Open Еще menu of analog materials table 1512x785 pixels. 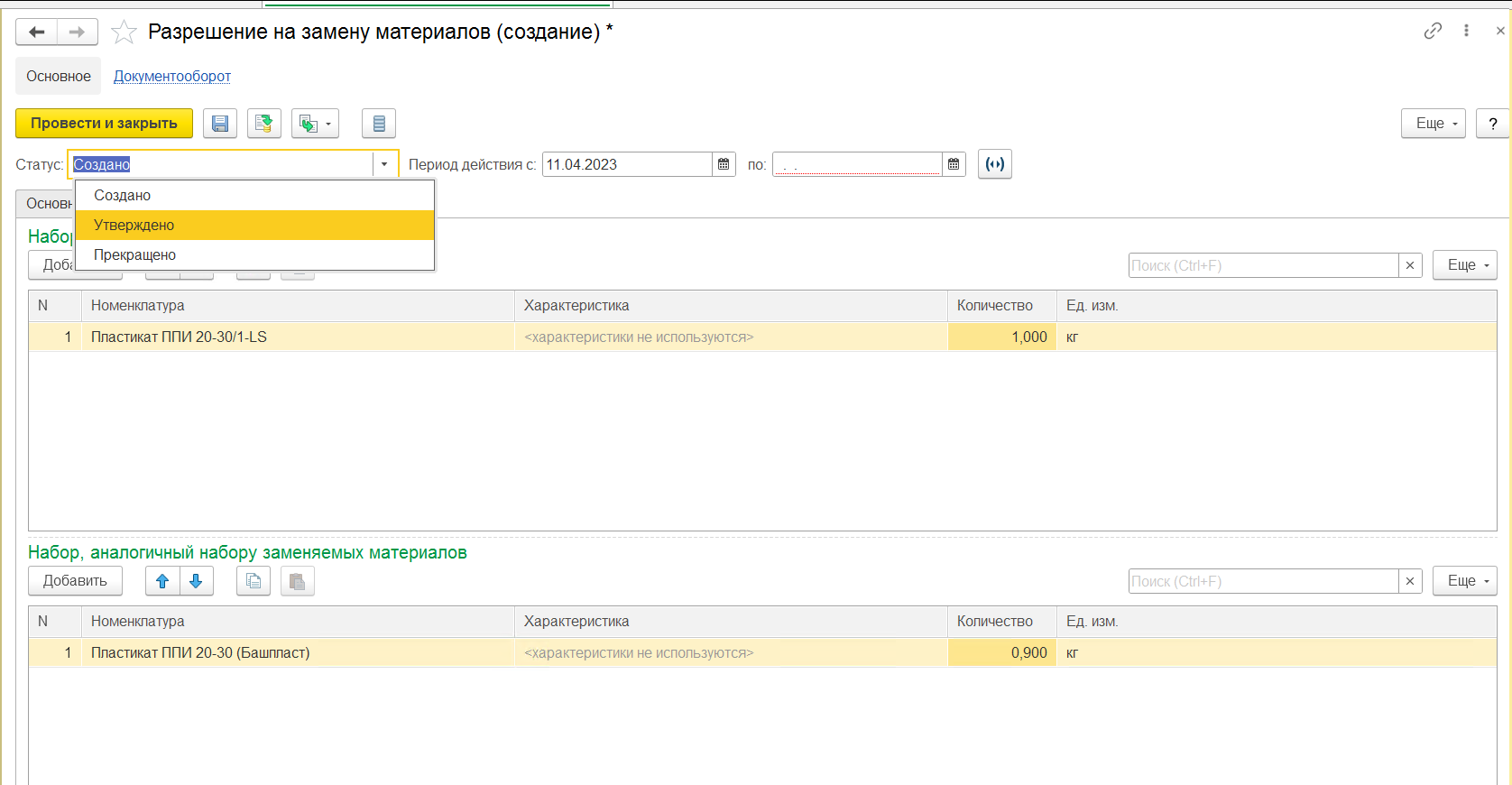coord(1465,581)
